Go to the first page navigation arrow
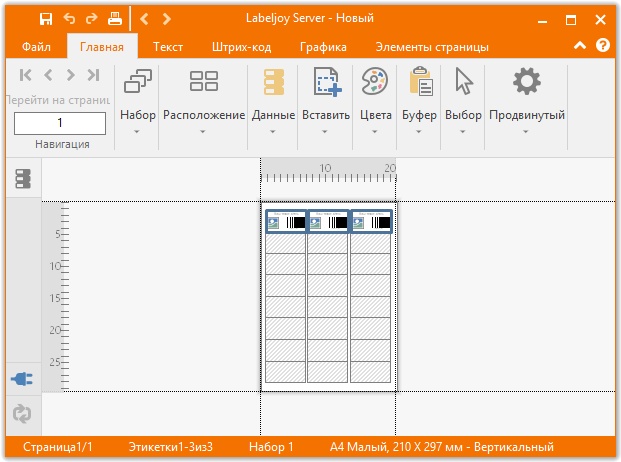This screenshot has width=621, height=462. click(26, 75)
